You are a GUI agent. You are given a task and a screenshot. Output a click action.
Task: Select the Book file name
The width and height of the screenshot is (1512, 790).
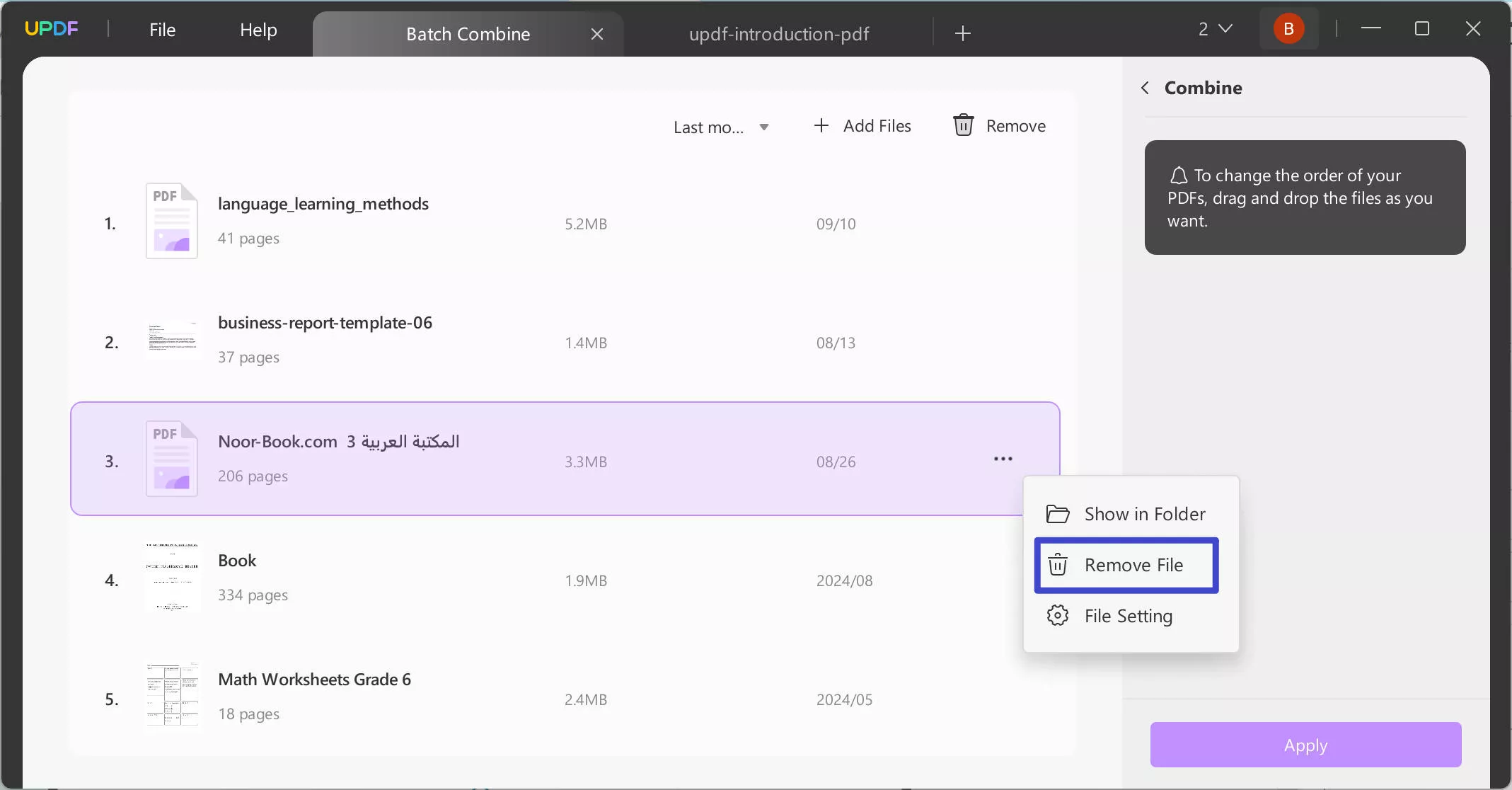click(x=237, y=561)
